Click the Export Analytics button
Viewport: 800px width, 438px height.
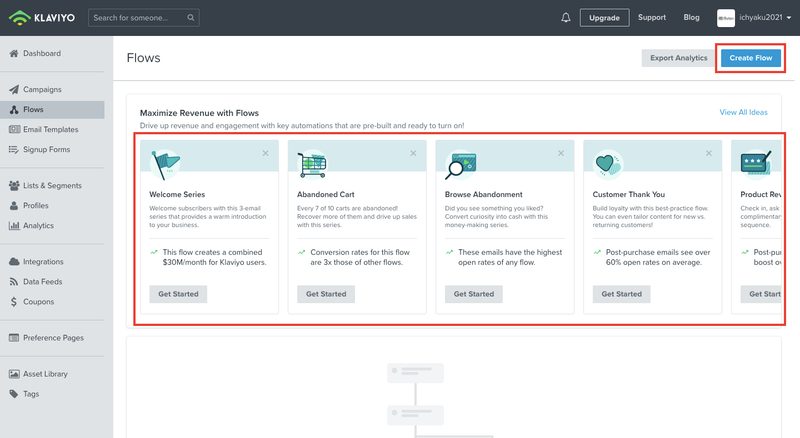[x=678, y=58]
